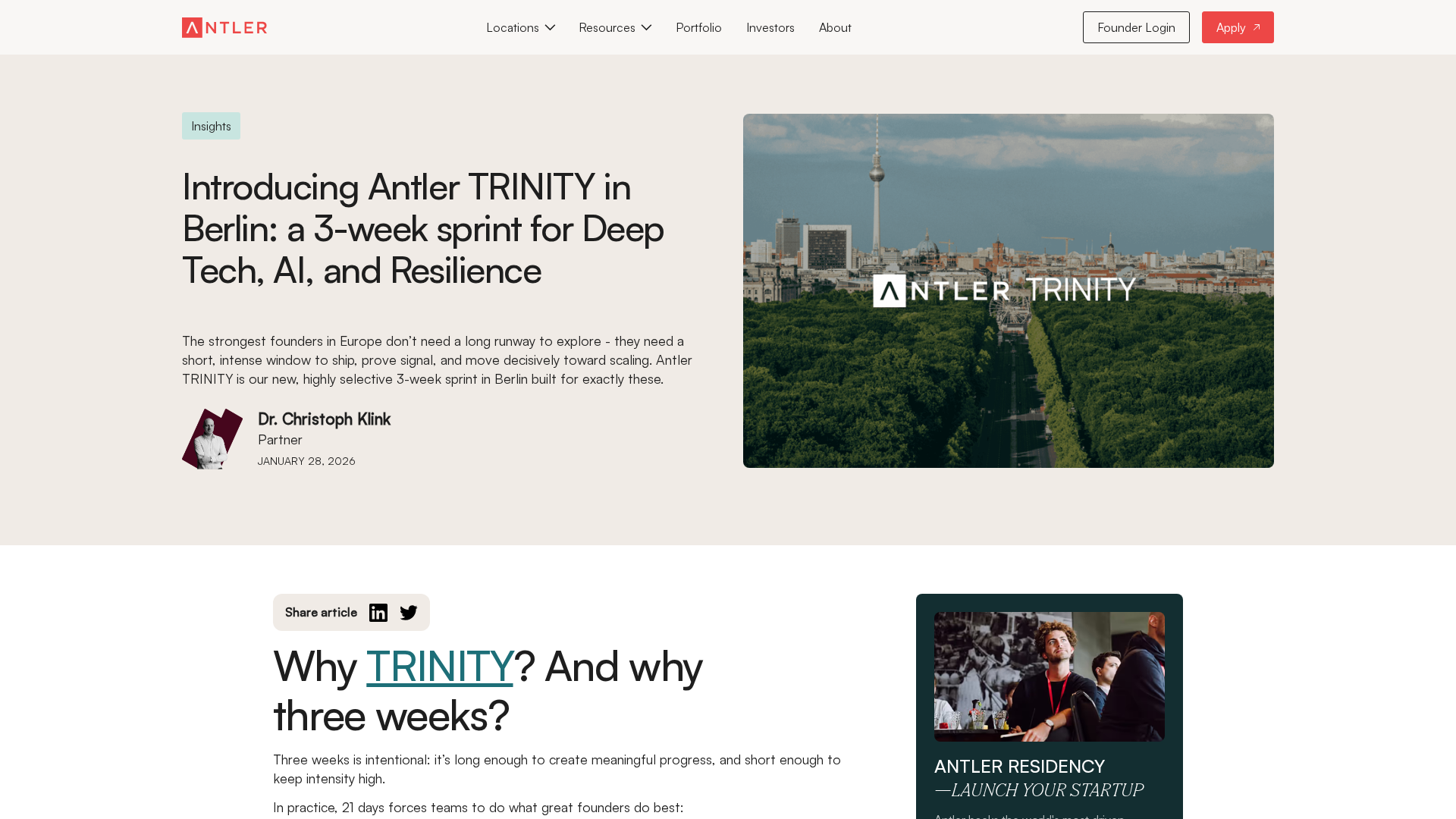This screenshot has height=819, width=1456.
Task: Click the Antler logo in header
Action: click(x=224, y=27)
